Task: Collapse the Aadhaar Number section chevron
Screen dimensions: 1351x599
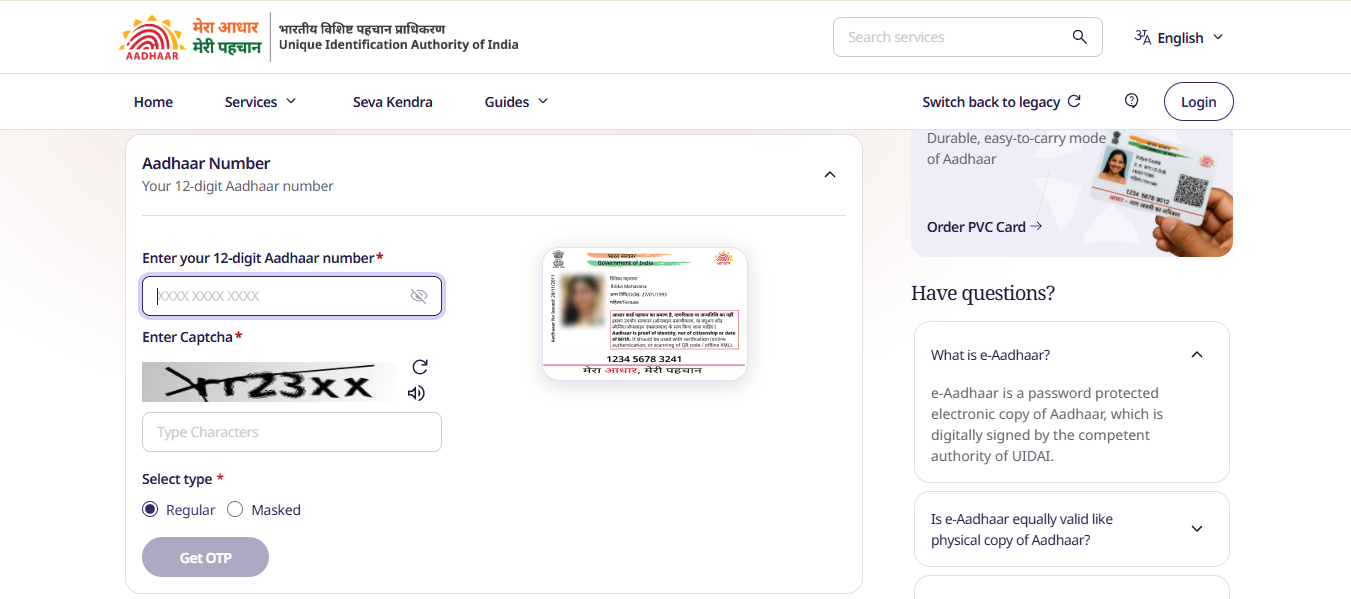Action: [829, 174]
